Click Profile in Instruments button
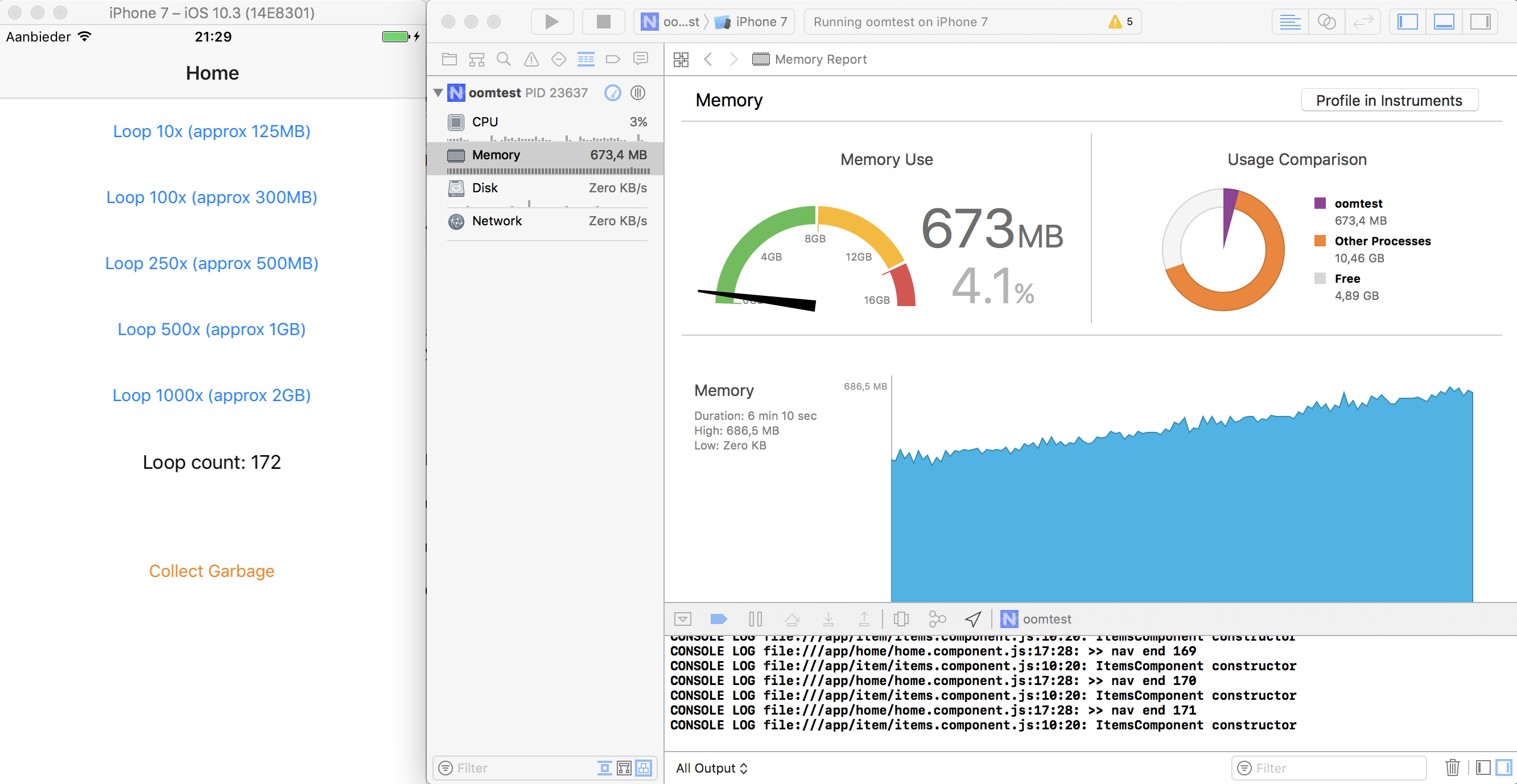 click(x=1388, y=101)
